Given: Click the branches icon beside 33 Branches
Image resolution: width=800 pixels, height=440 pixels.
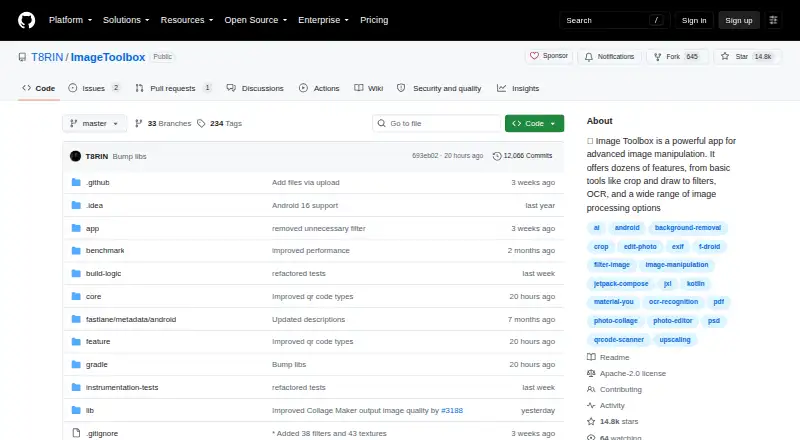Looking at the screenshot, I should 138,124.
